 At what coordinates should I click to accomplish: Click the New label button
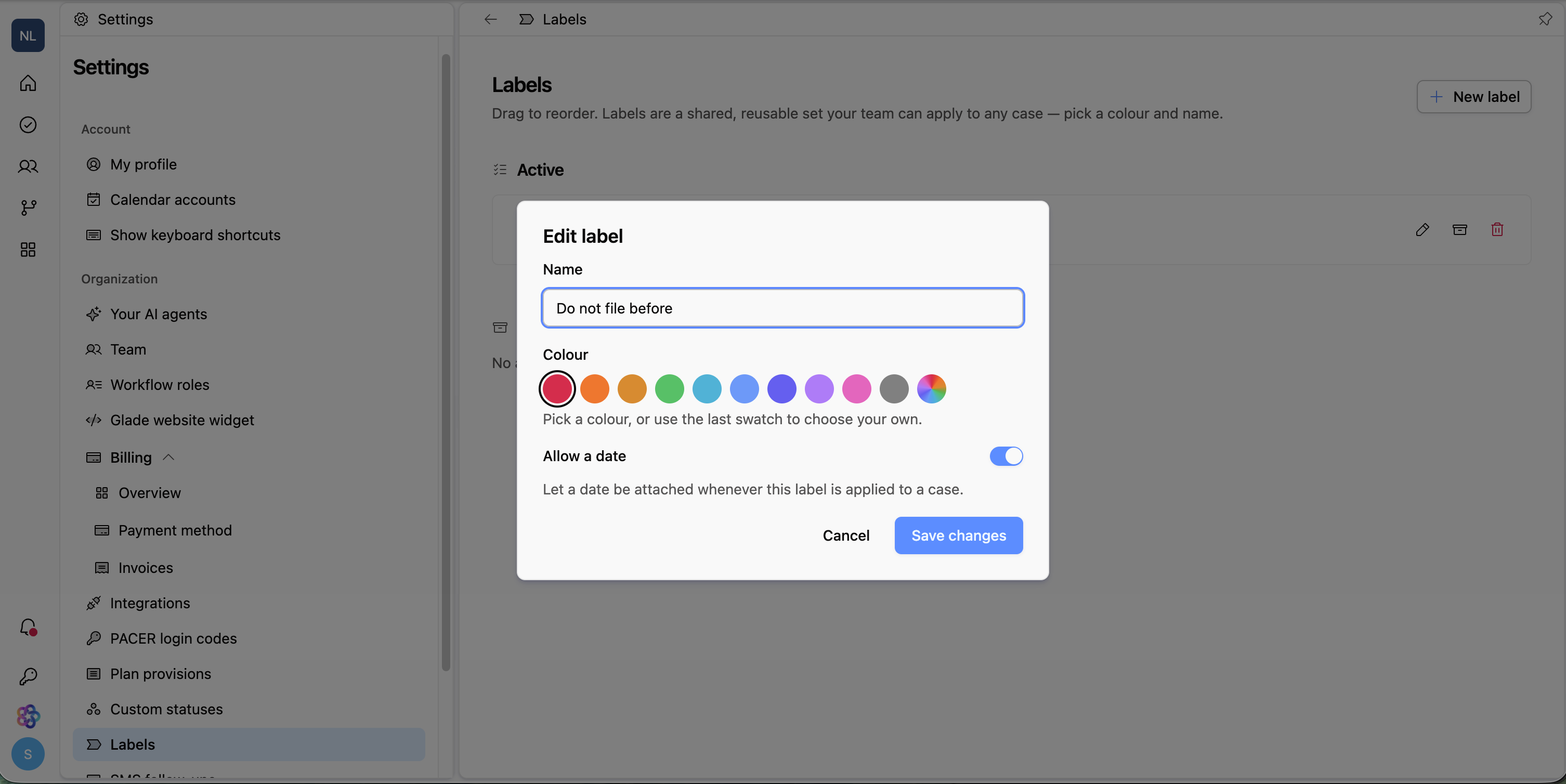[1473, 97]
